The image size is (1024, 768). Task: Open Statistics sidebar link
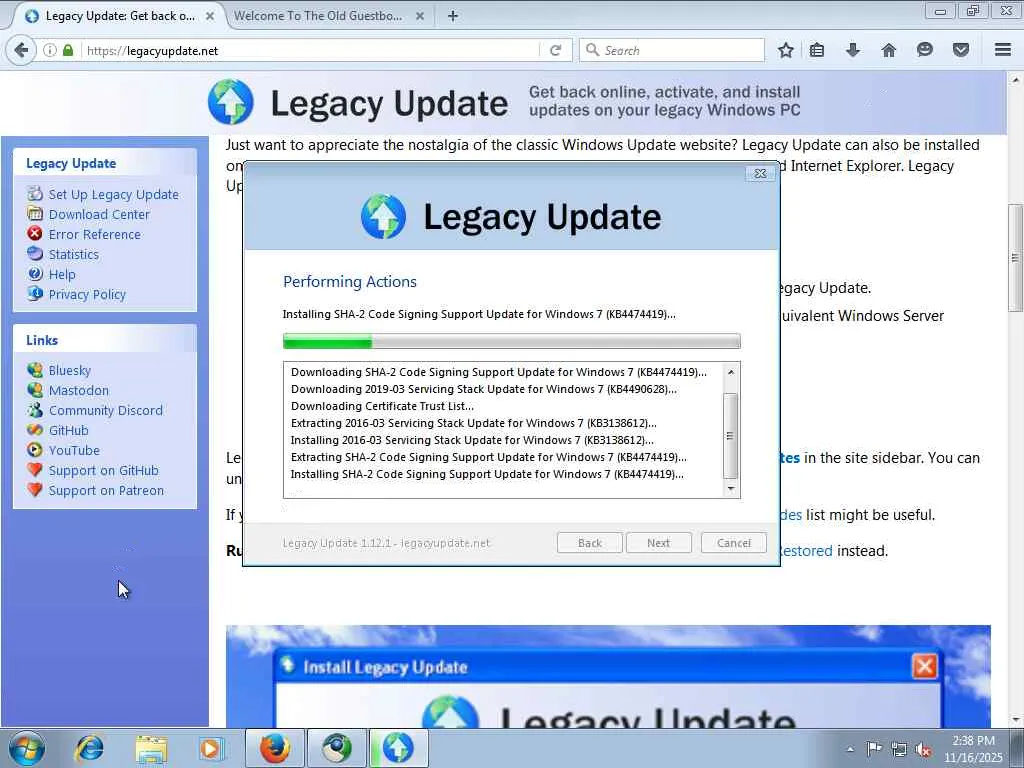(74, 255)
